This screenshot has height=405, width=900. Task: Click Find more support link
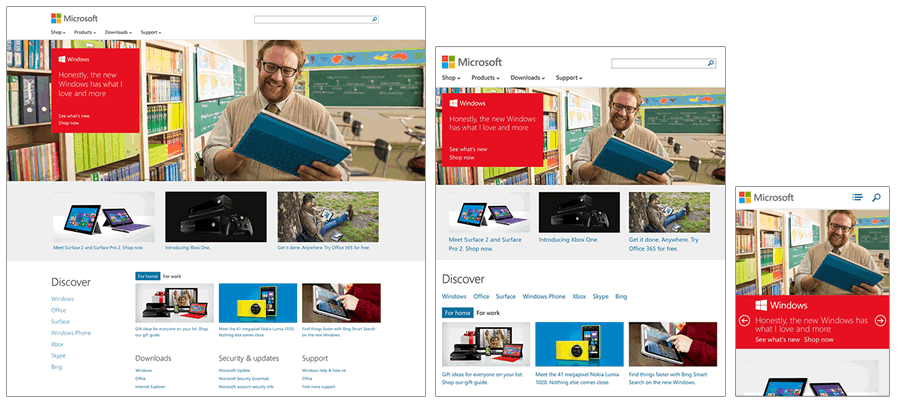click(319, 387)
